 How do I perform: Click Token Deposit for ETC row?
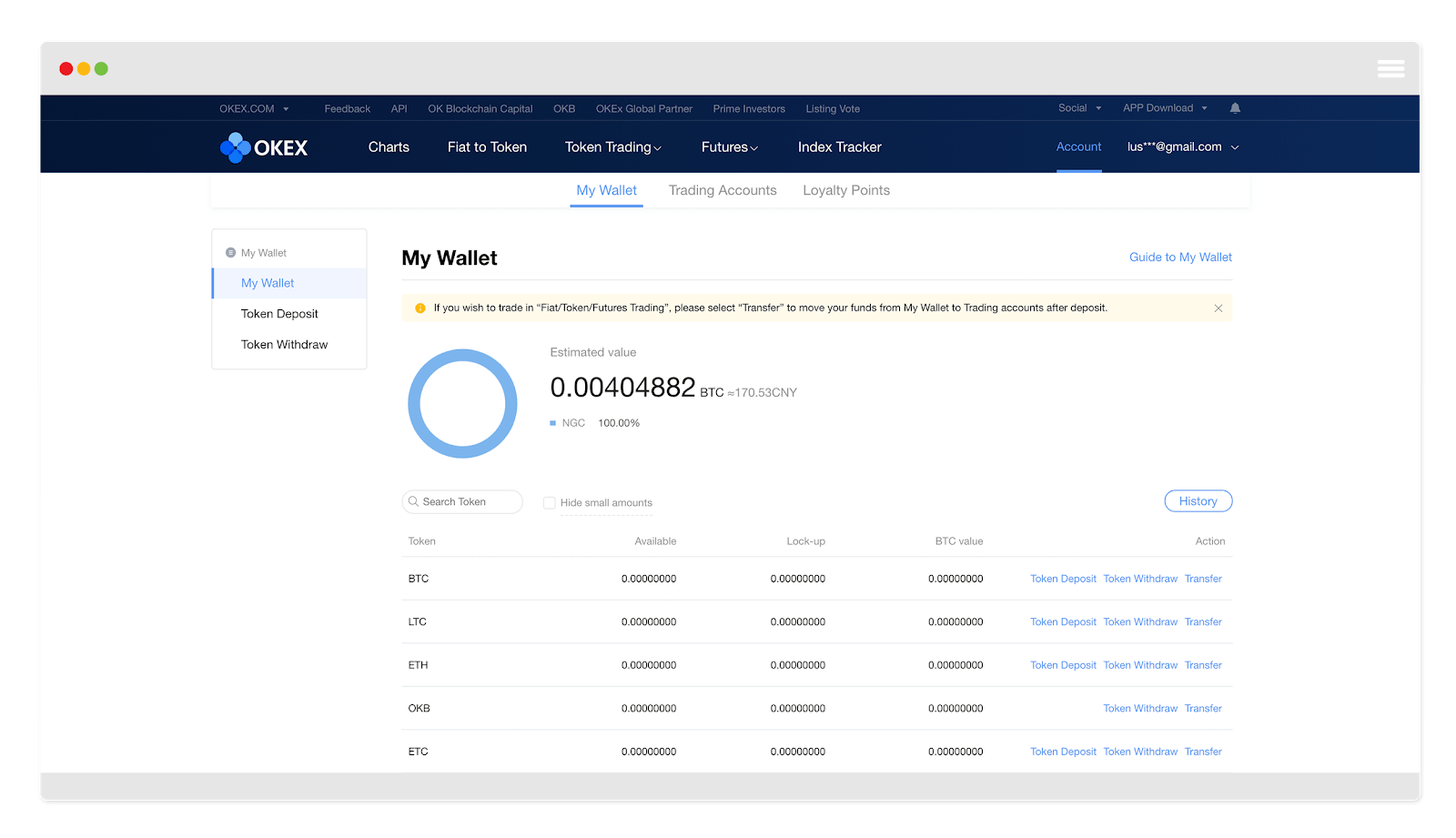pyautogui.click(x=1063, y=752)
